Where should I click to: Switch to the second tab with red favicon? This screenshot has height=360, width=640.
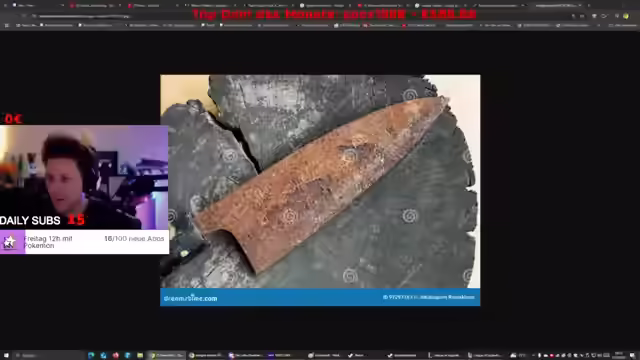[95, 6]
